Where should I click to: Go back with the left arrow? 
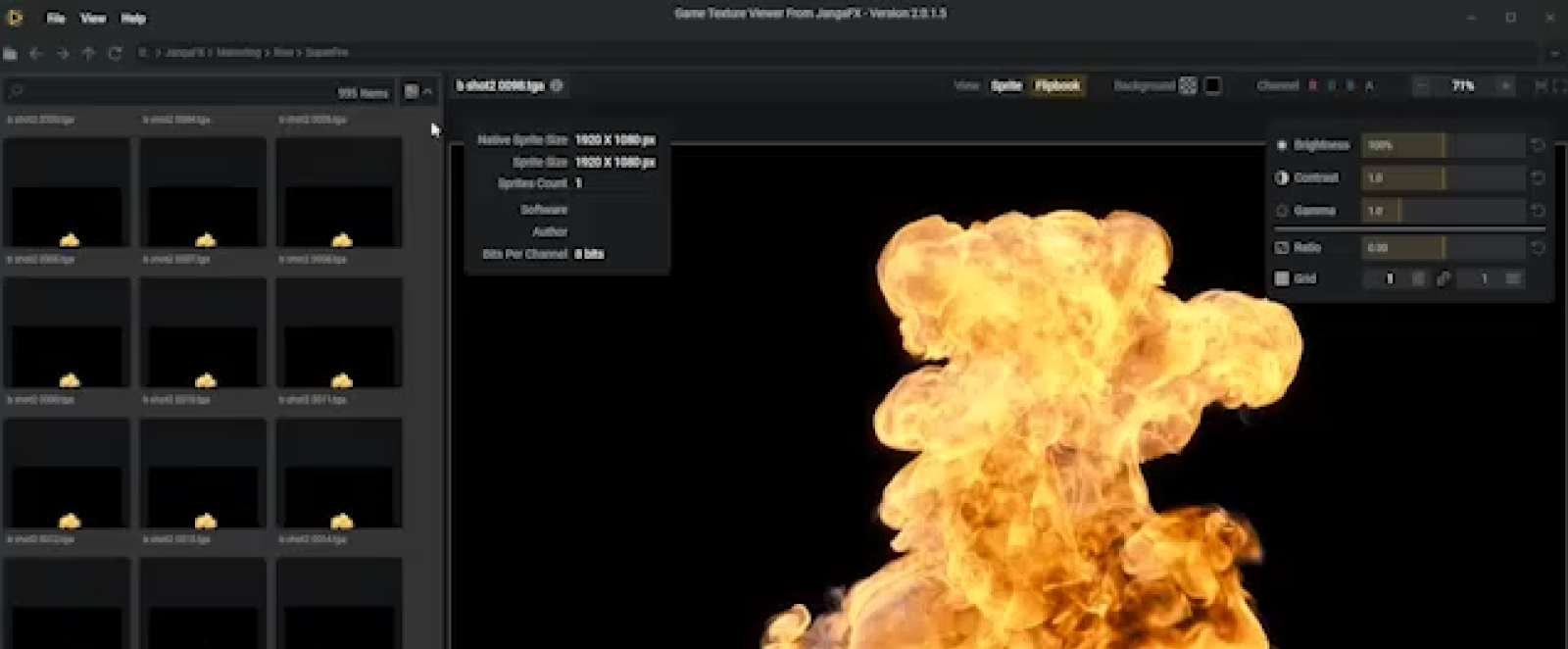[x=36, y=53]
